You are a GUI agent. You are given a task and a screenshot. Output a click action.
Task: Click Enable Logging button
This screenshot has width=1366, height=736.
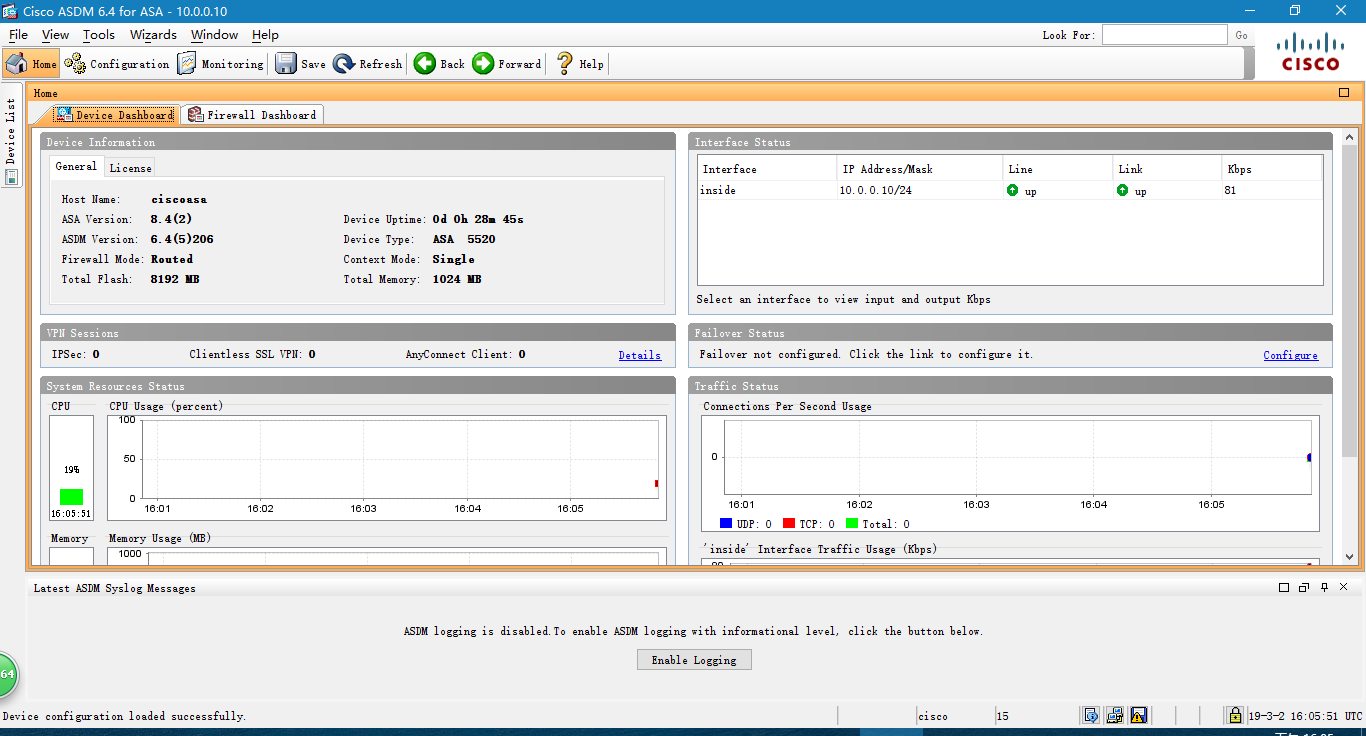coord(694,660)
